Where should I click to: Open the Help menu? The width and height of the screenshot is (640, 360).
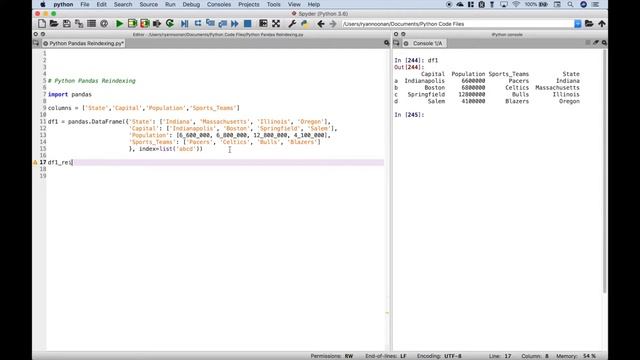pyautogui.click(x=313, y=4)
